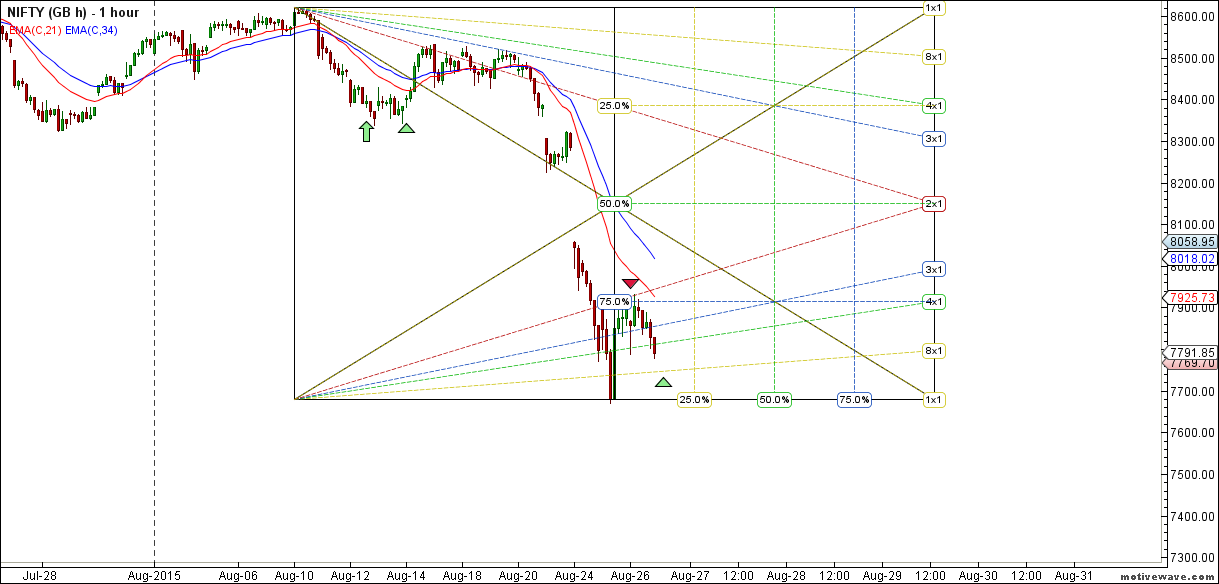Click the red down arrow sell marker
This screenshot has width=1219, height=584.
click(631, 282)
